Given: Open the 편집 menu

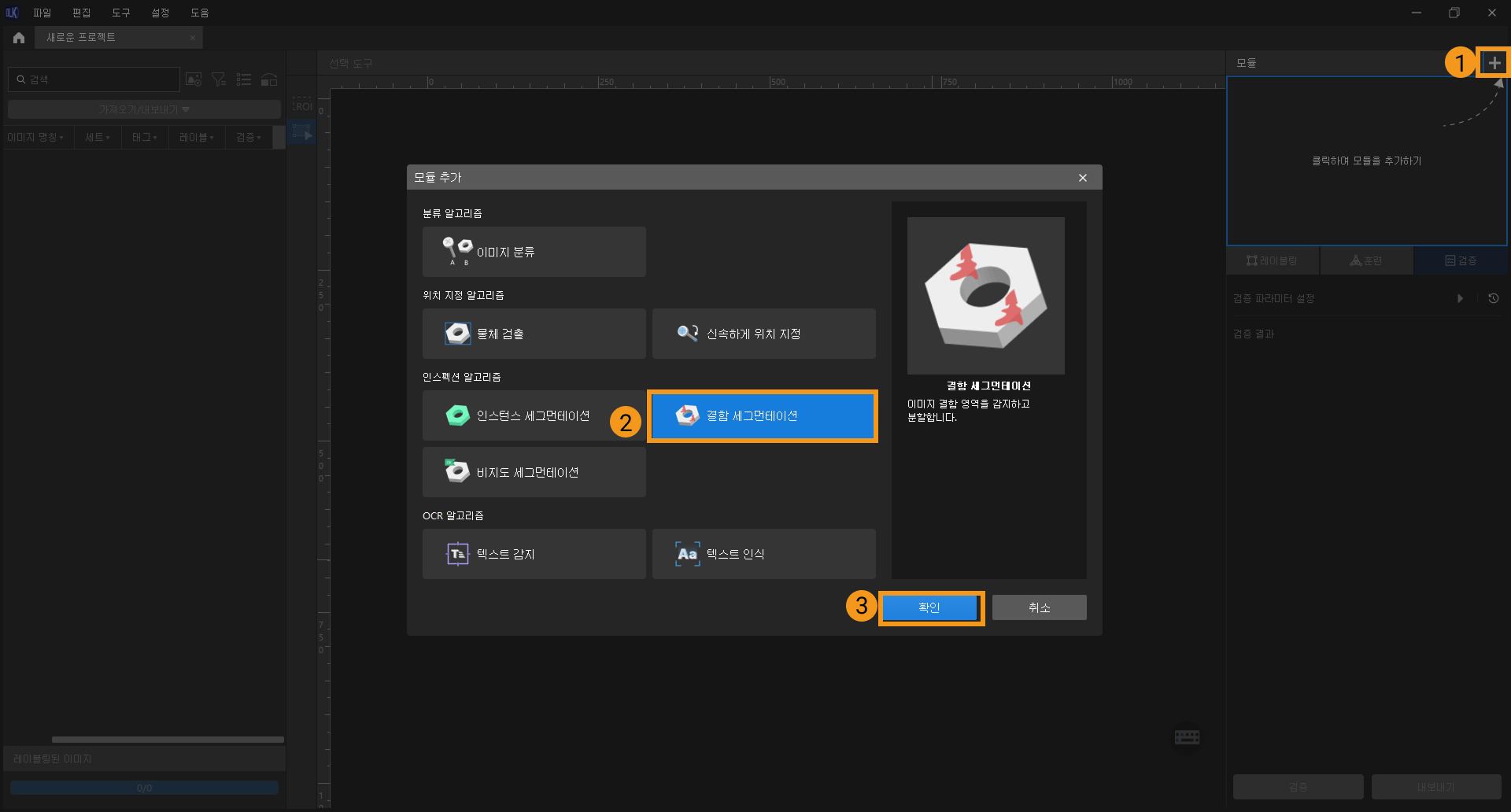Looking at the screenshot, I should point(82,13).
